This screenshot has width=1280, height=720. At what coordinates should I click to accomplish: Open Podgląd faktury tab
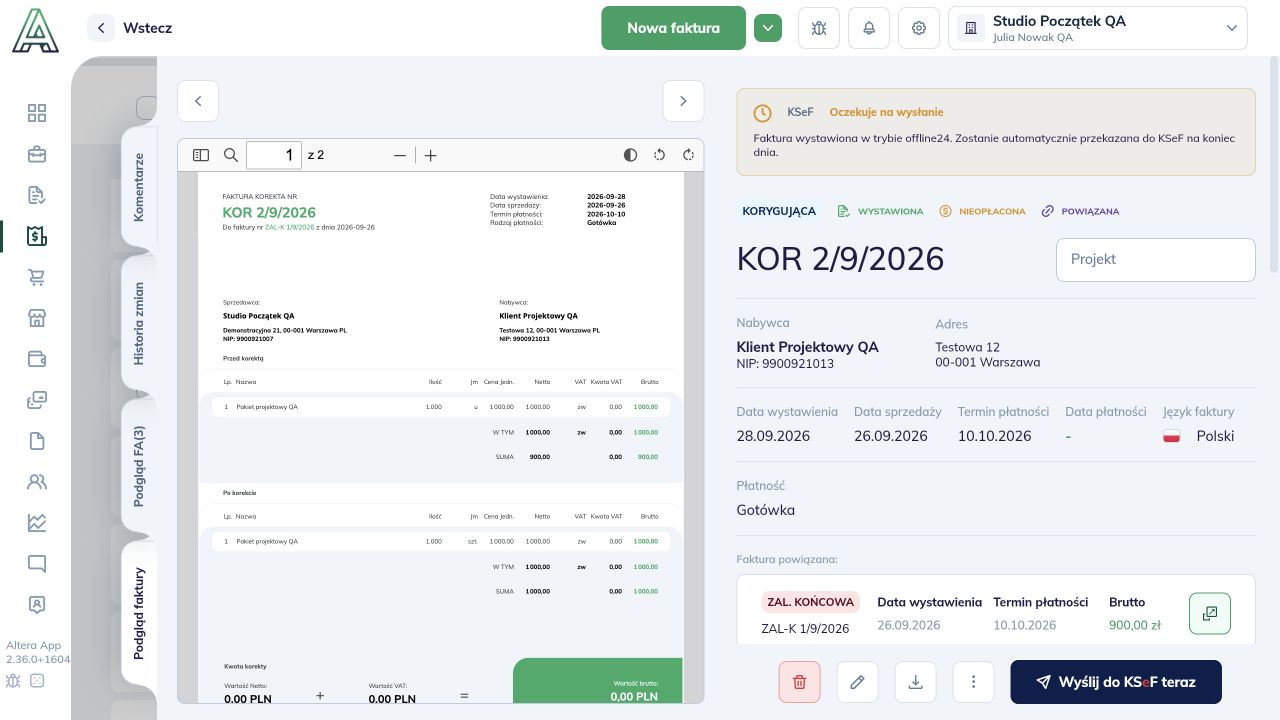[x=139, y=614]
